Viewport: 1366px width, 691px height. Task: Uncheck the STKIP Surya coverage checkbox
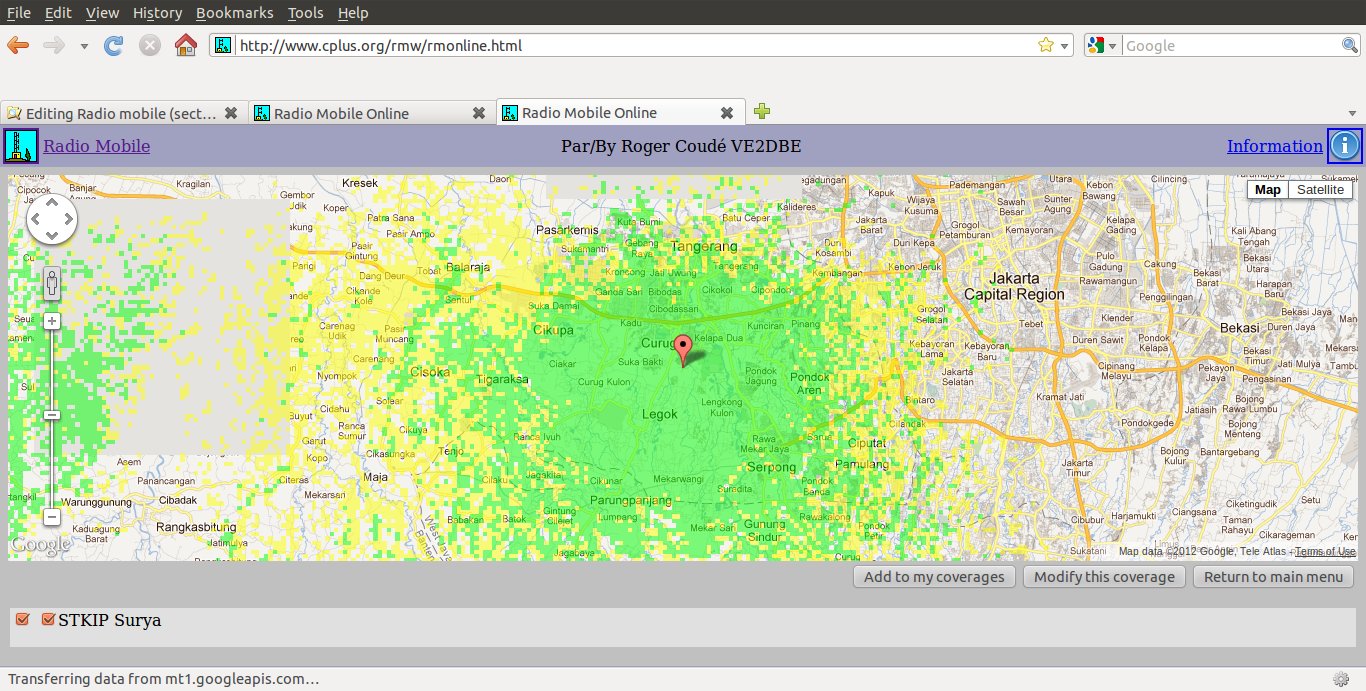tap(47, 620)
